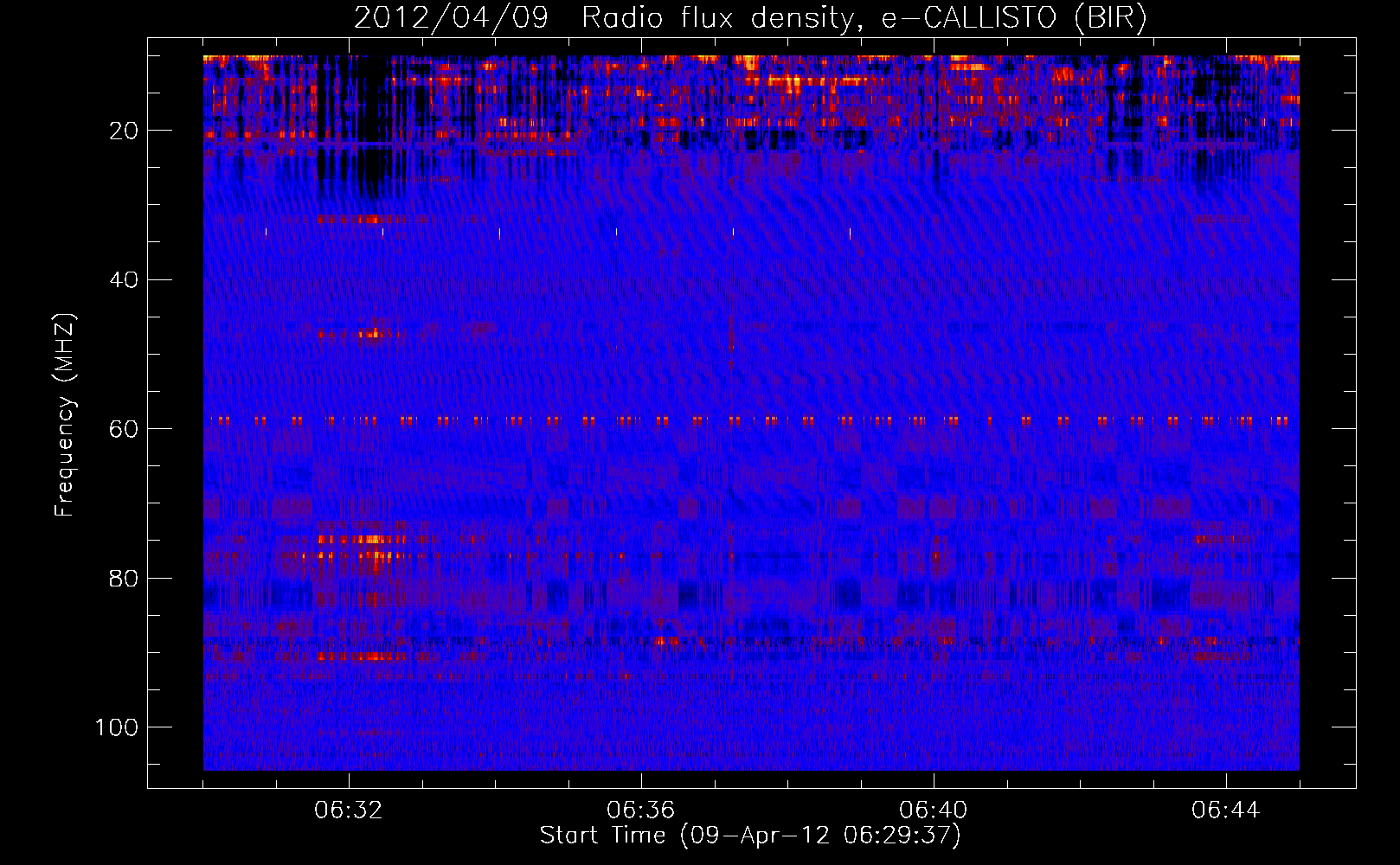Click the 60 frequency tick label
Image resolution: width=1400 pixels, height=865 pixels.
(124, 429)
